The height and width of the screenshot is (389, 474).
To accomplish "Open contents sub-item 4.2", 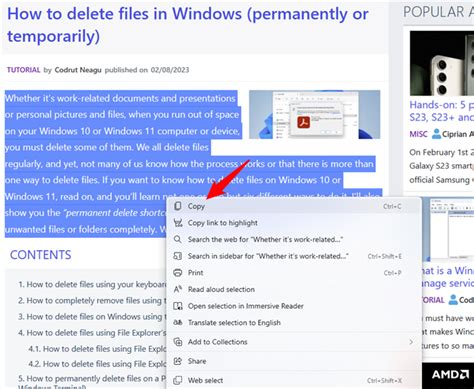I will click(x=97, y=364).
